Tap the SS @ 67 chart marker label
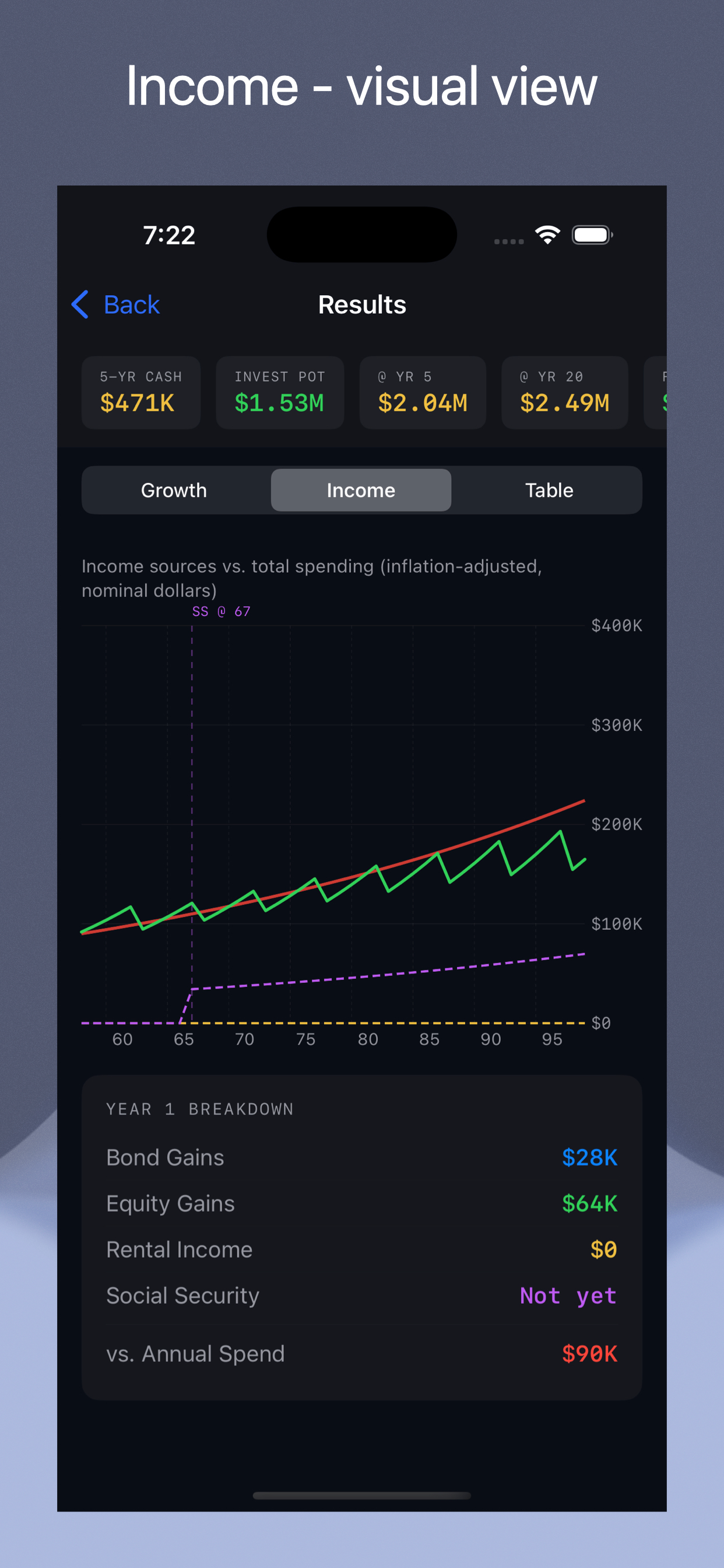The height and width of the screenshot is (1568, 724). click(x=222, y=611)
